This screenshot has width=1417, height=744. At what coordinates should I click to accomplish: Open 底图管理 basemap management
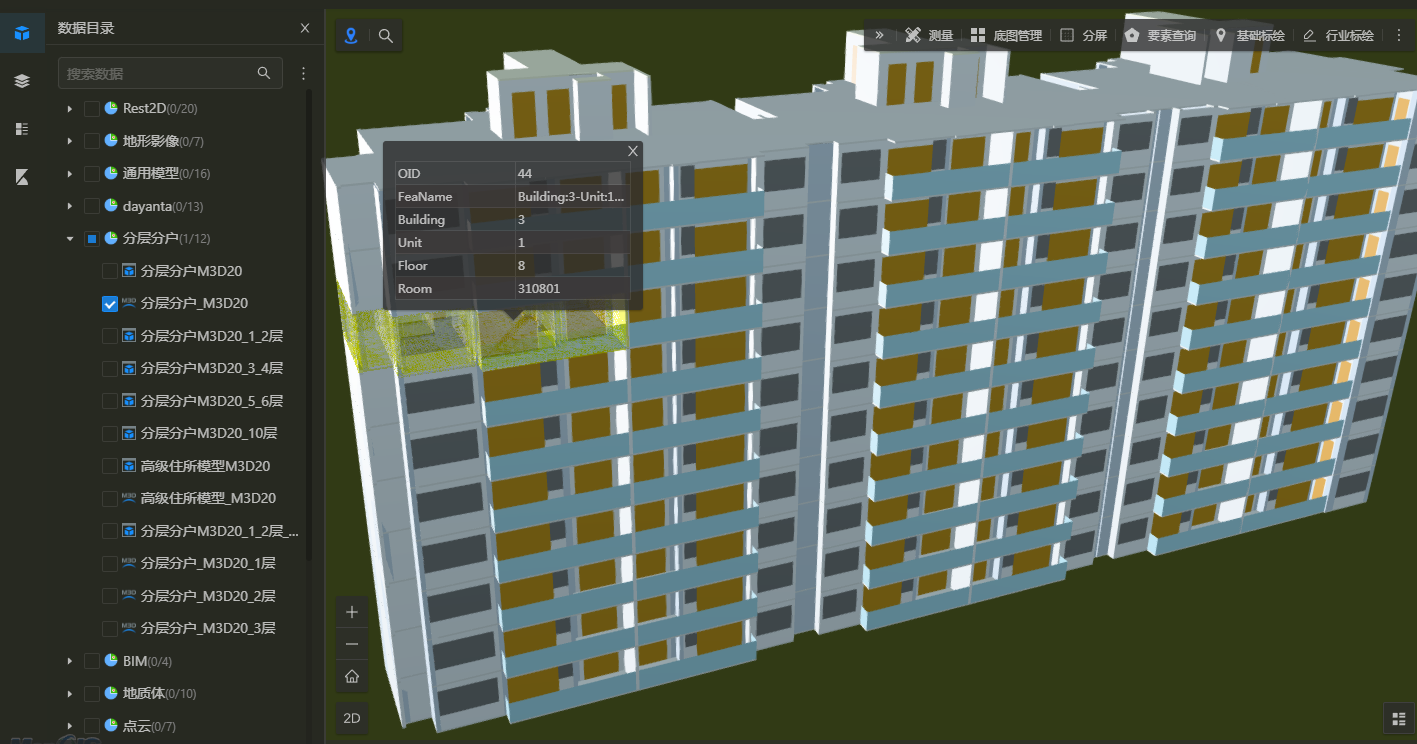[1006, 35]
